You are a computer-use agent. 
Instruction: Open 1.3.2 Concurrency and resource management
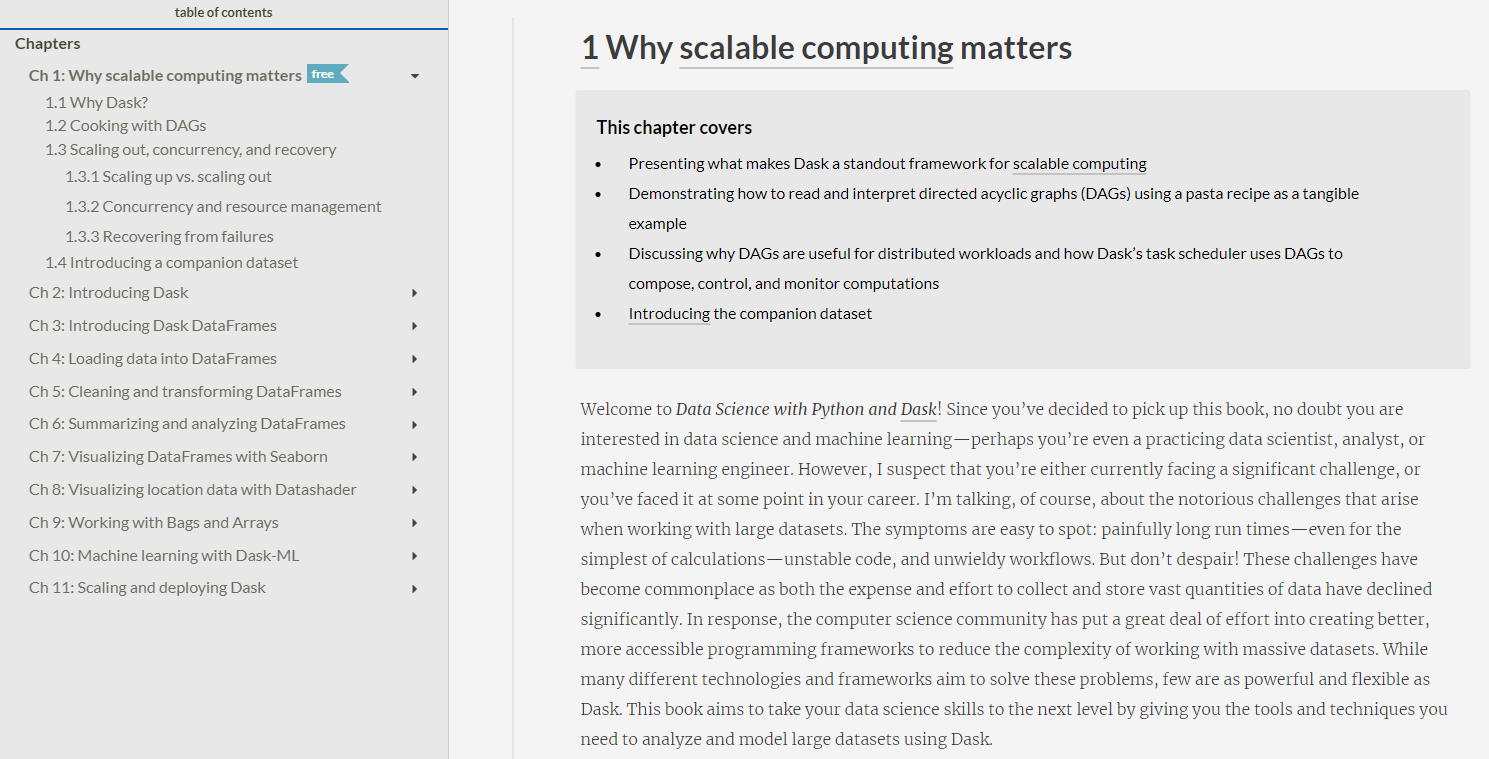(x=223, y=207)
